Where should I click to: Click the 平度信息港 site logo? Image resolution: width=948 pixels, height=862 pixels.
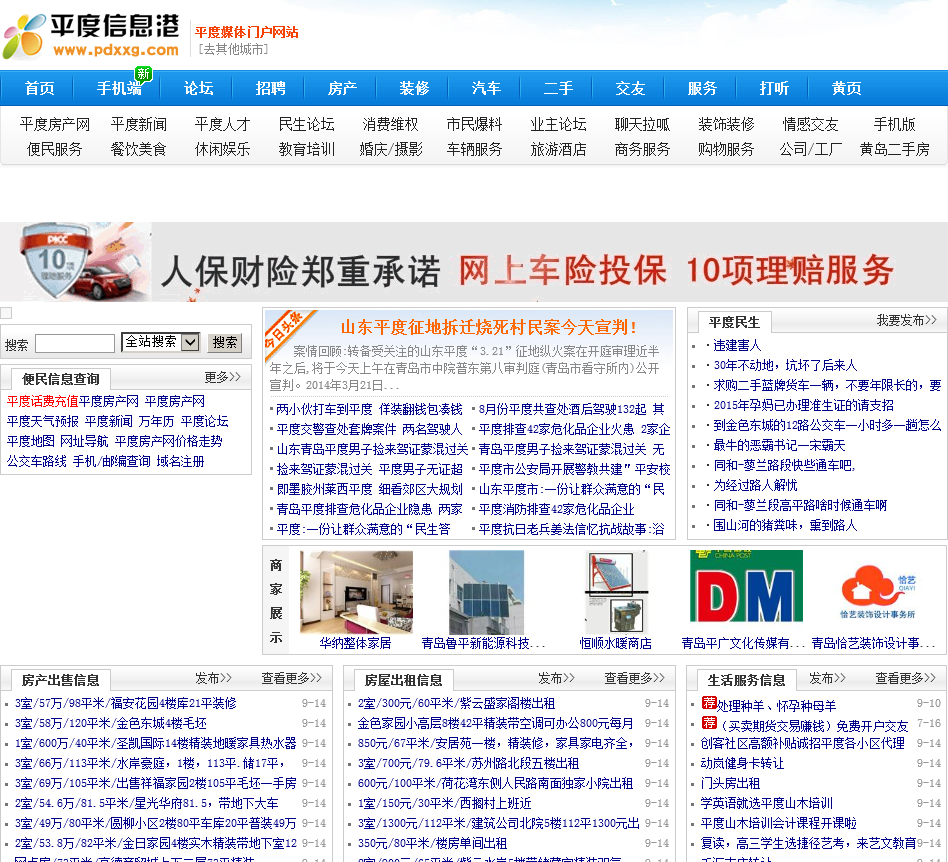[x=92, y=36]
